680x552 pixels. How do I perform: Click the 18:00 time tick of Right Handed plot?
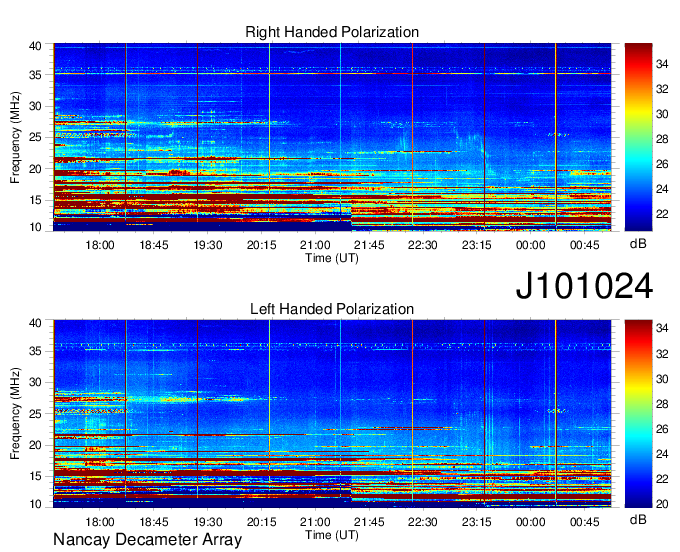click(x=100, y=245)
